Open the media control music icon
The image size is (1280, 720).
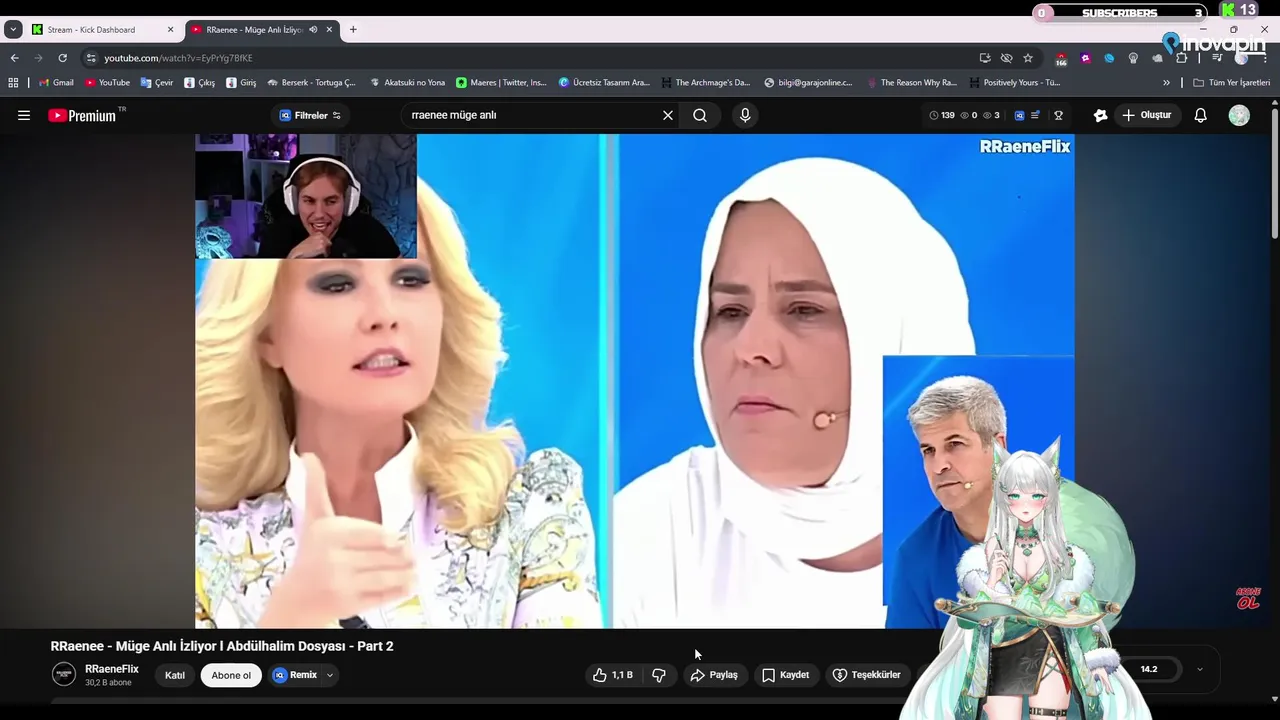coord(1217,58)
